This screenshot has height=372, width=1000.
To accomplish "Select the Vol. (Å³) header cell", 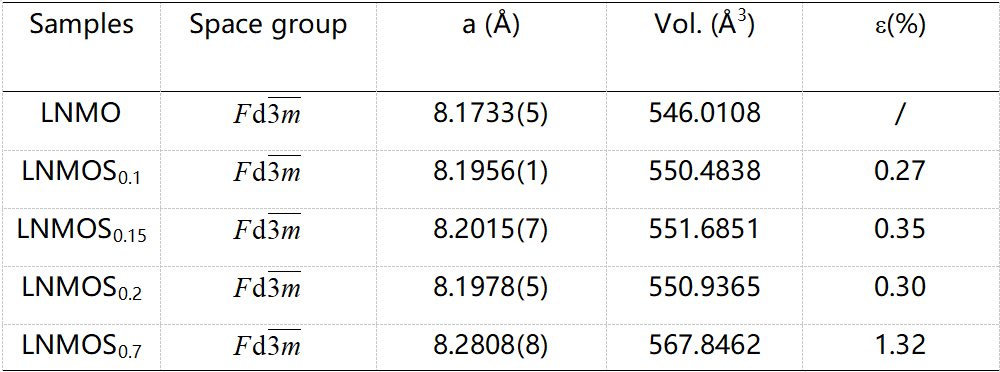I will (705, 25).
